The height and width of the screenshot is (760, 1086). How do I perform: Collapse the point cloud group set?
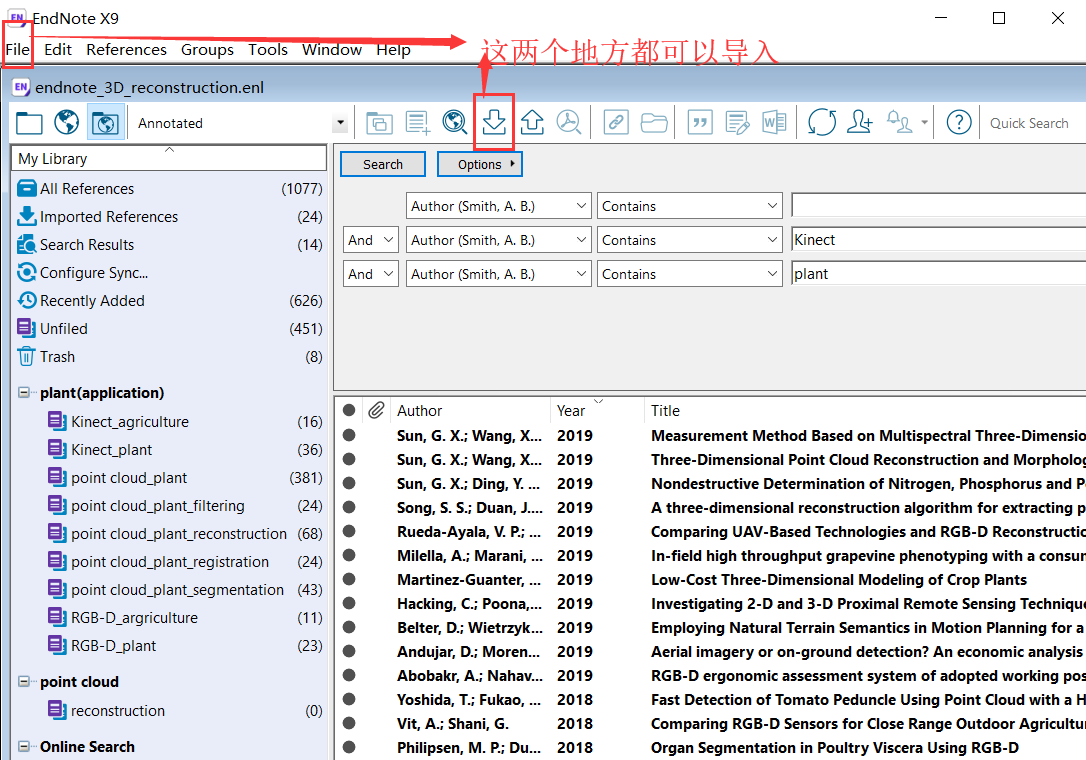click(24, 682)
